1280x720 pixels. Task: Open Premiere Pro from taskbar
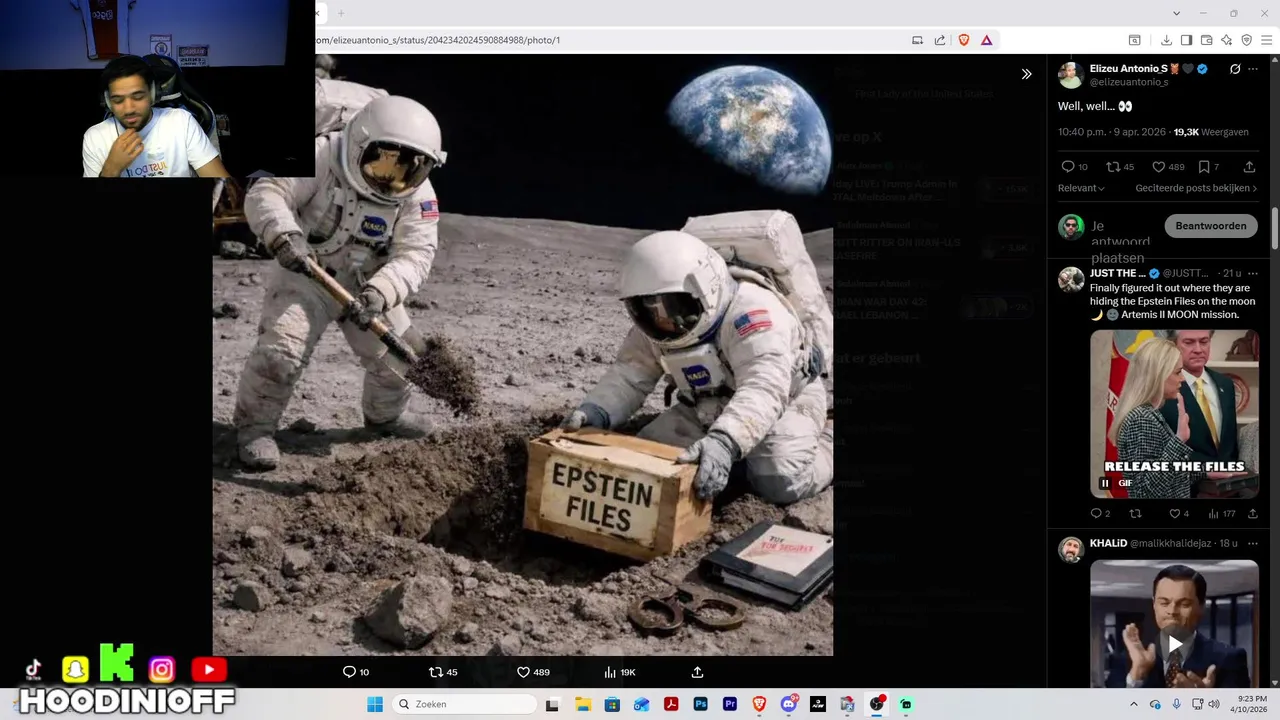[730, 704]
